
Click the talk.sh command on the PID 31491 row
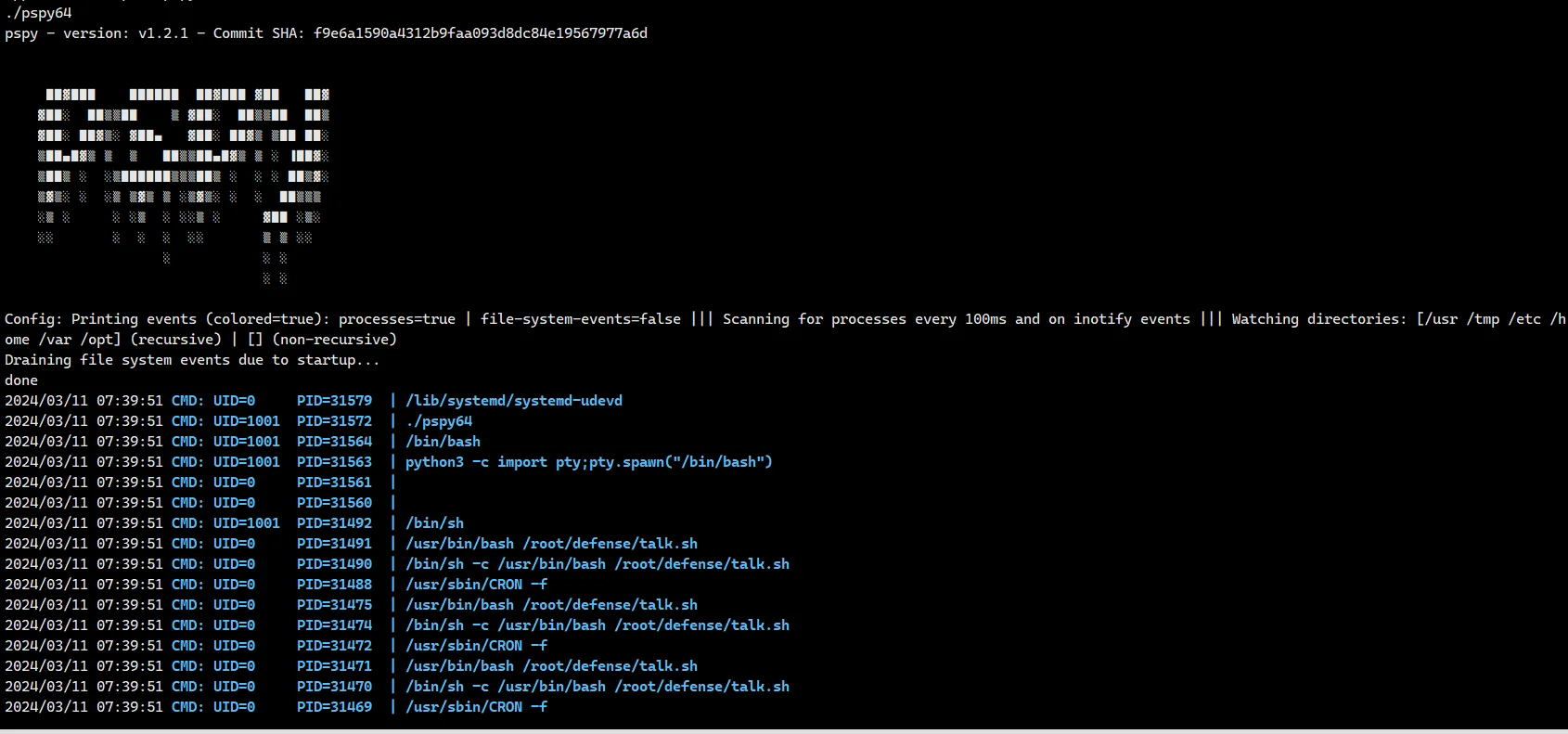coord(551,544)
